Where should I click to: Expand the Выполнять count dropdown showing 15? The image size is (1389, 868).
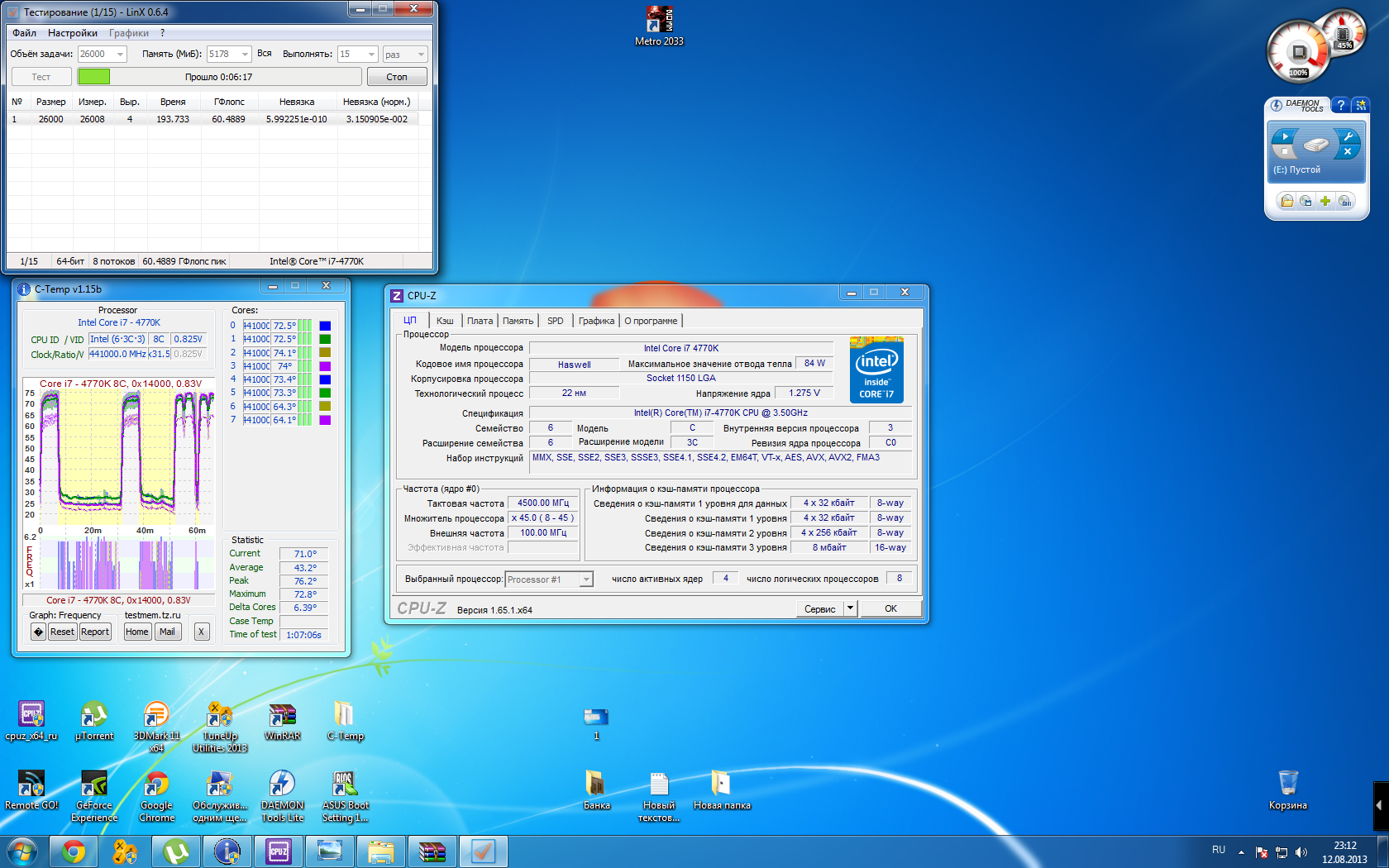[371, 55]
